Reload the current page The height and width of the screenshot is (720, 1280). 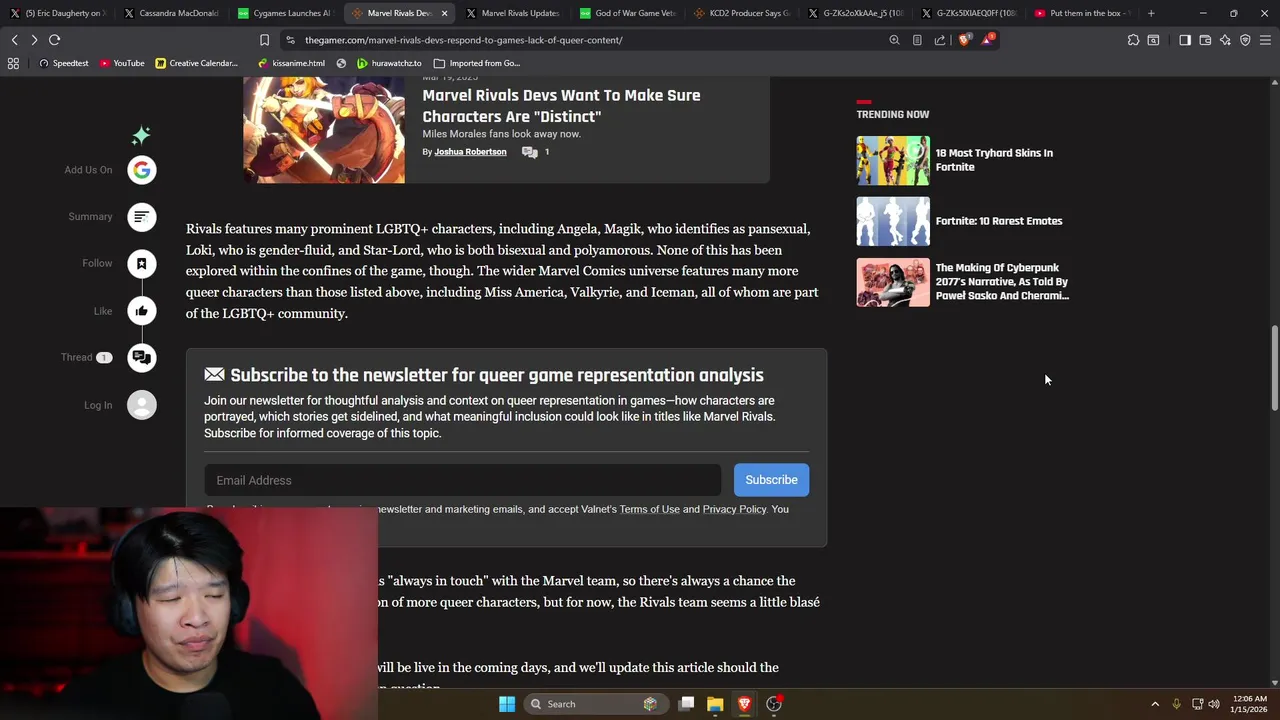[x=55, y=40]
